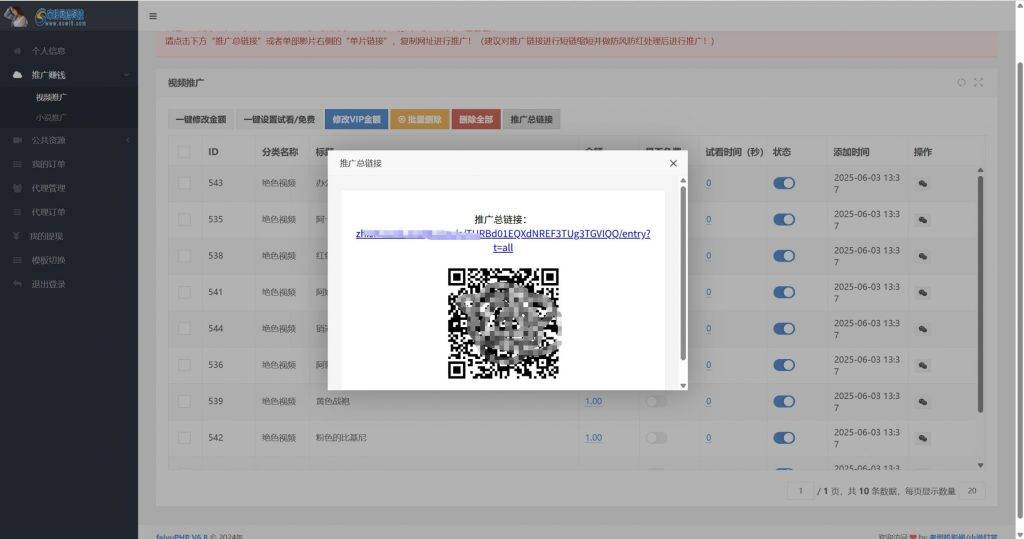Click the link action icon for row 538

pyautogui.click(x=923, y=256)
